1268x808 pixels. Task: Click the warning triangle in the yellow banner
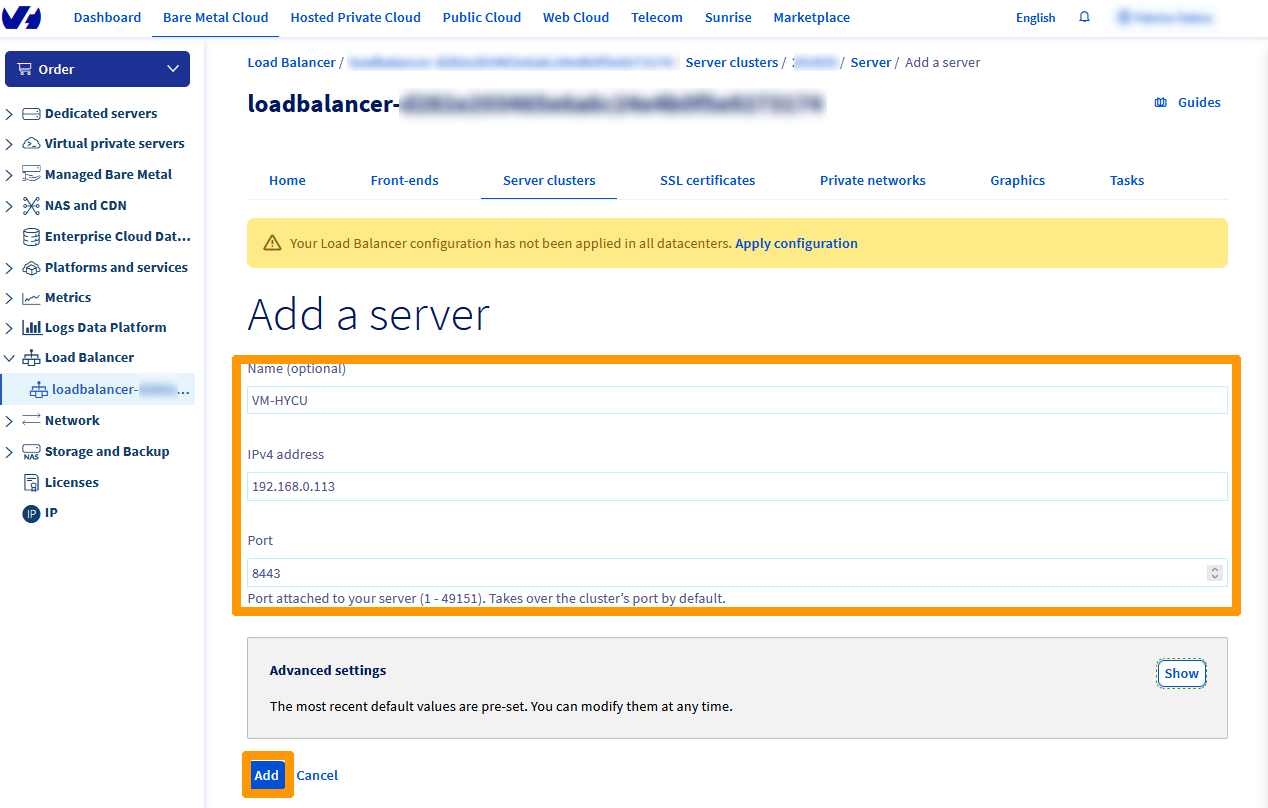273,242
